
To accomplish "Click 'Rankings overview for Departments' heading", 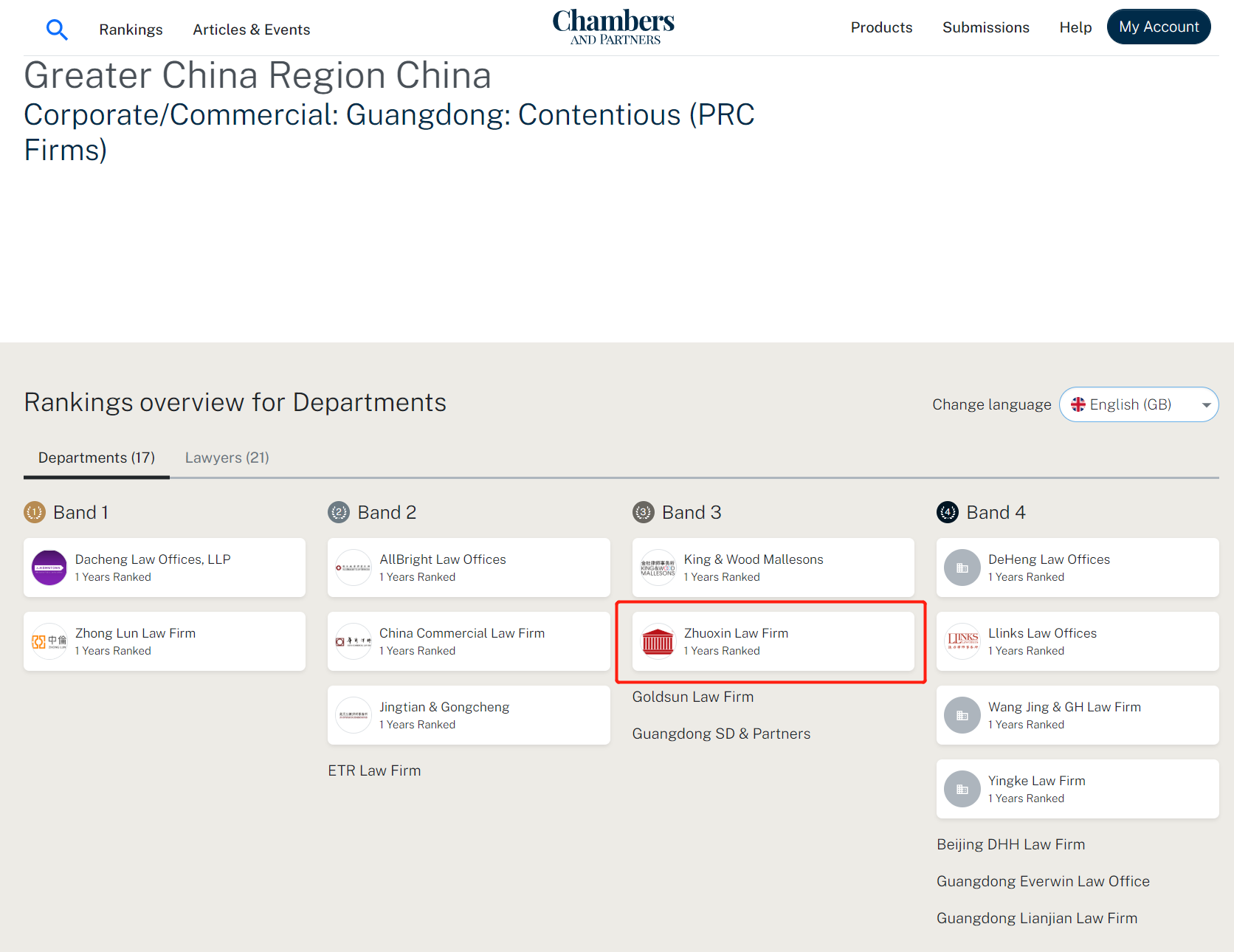I will click(235, 402).
